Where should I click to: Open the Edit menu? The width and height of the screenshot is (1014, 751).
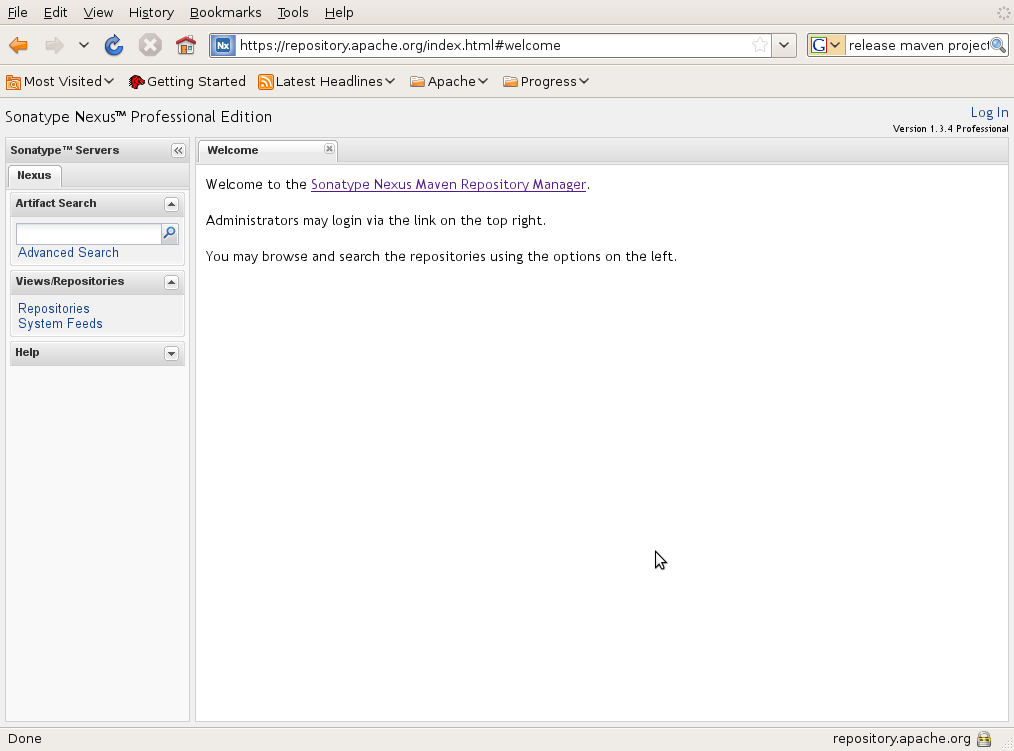(55, 12)
